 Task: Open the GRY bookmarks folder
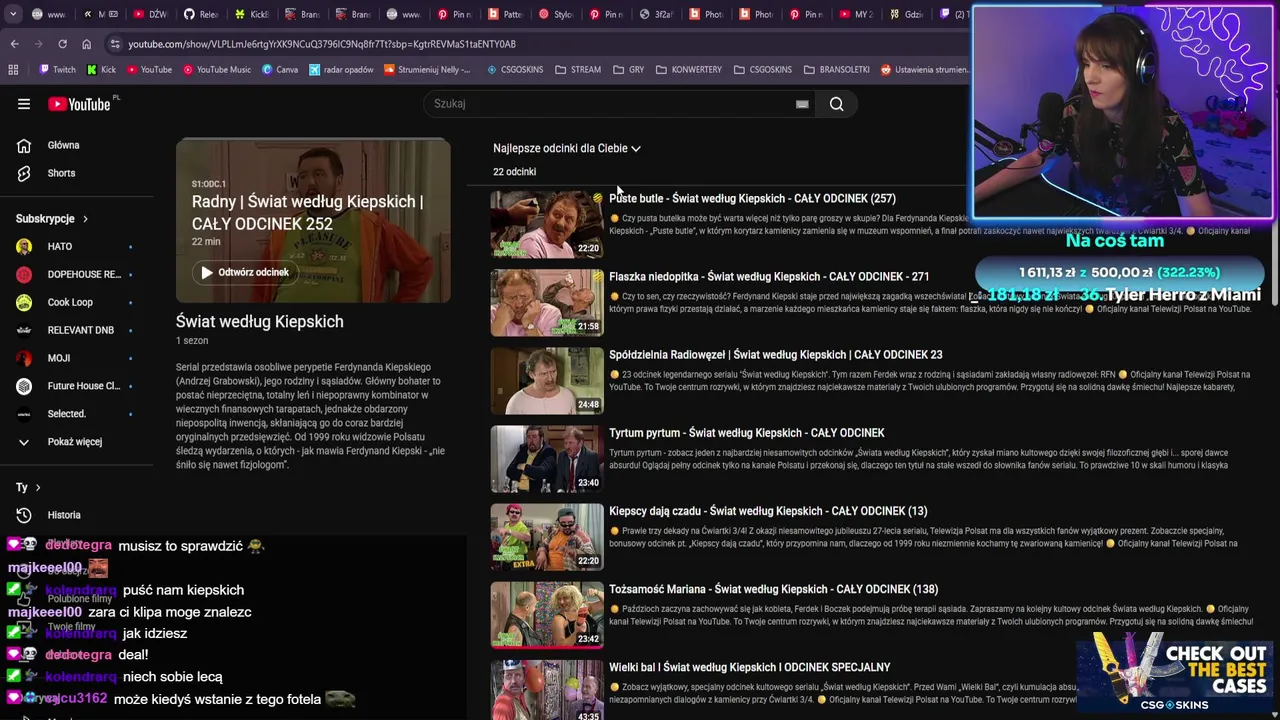(628, 70)
